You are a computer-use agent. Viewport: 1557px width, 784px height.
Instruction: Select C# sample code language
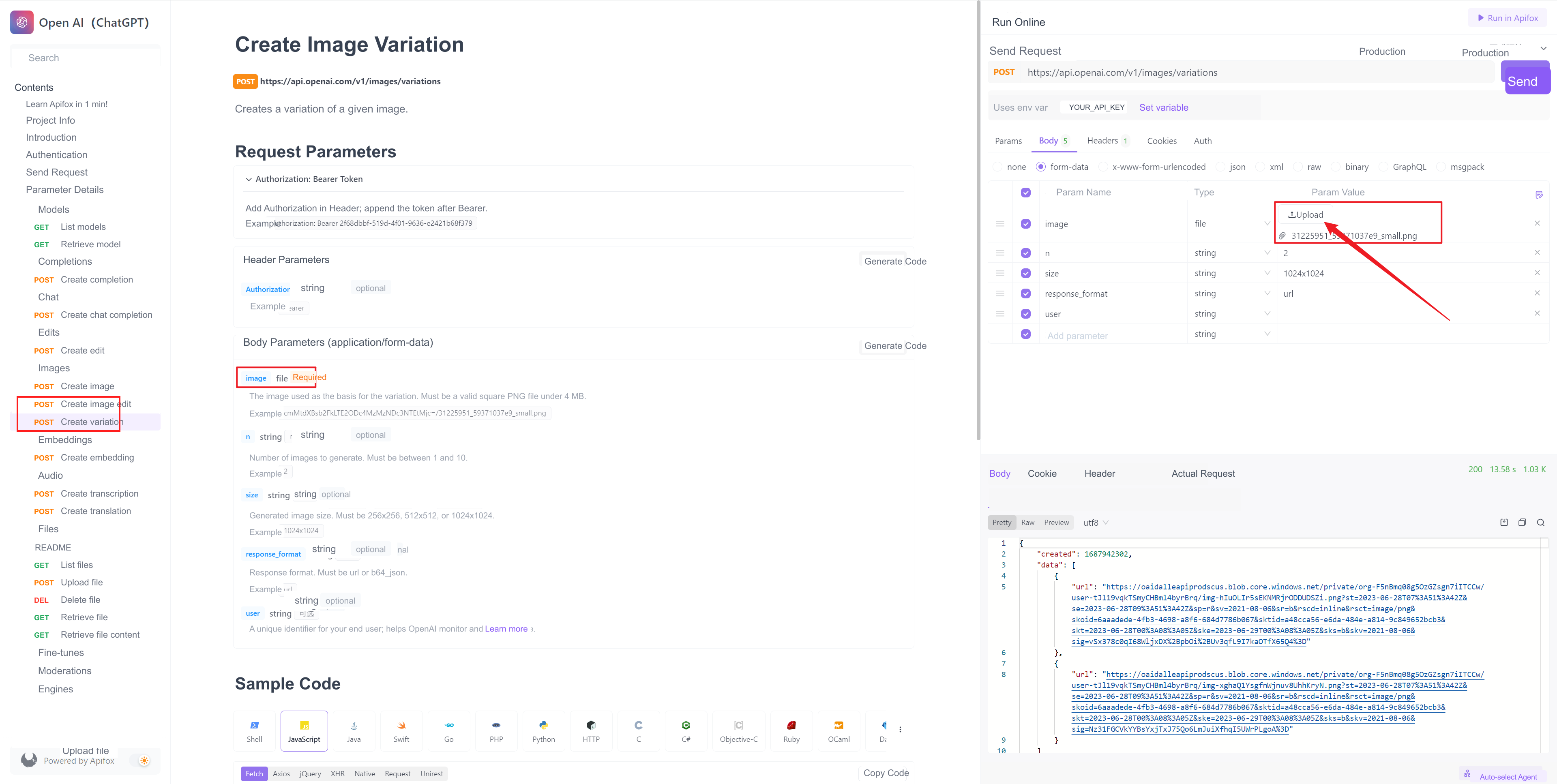click(x=686, y=731)
